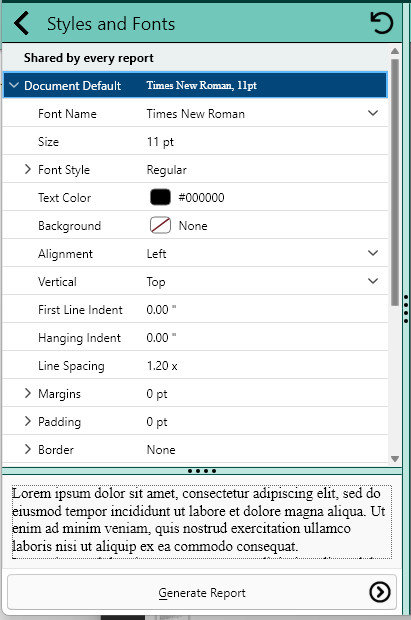
Task: Open the Alignment dropdown arrow
Action: pyautogui.click(x=373, y=253)
